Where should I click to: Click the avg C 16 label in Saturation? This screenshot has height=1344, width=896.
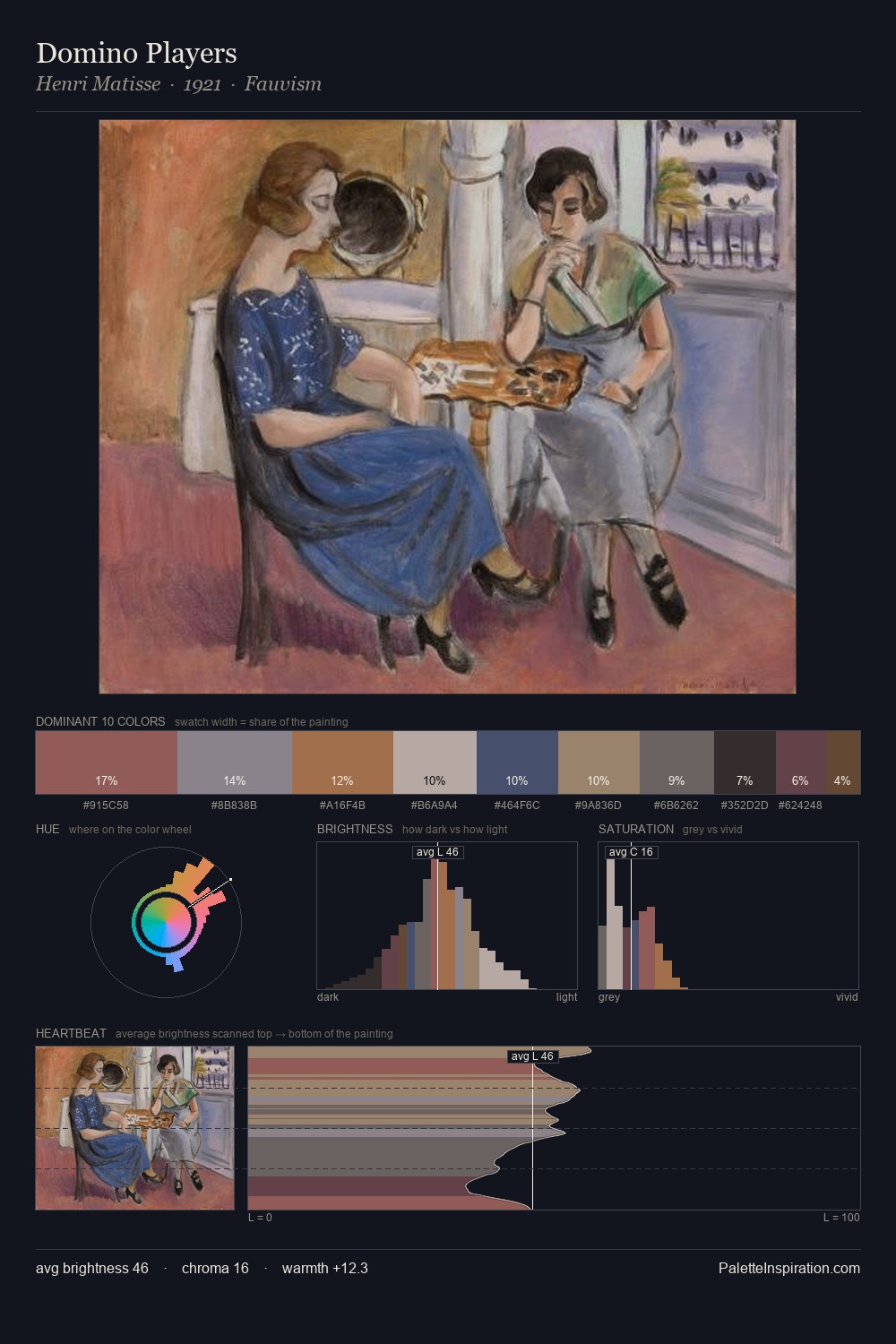[x=631, y=852]
